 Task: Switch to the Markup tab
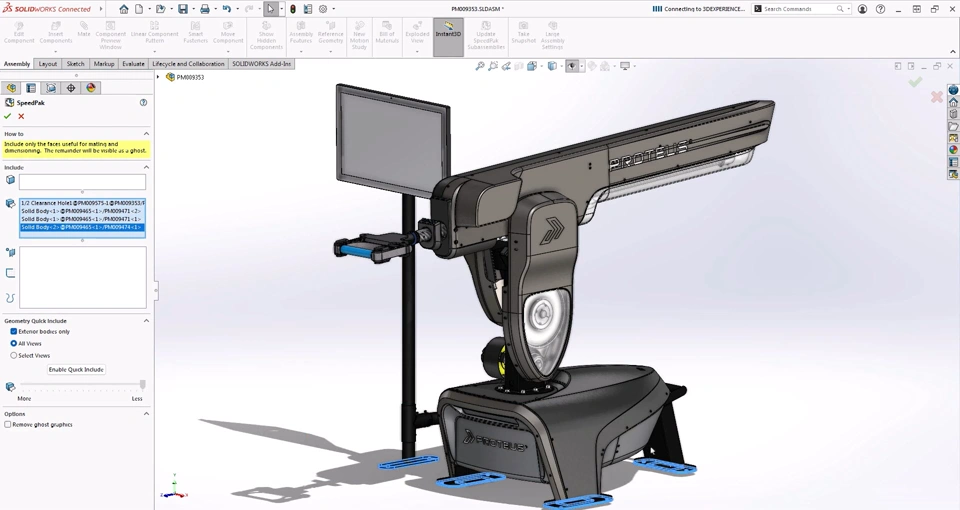point(103,64)
